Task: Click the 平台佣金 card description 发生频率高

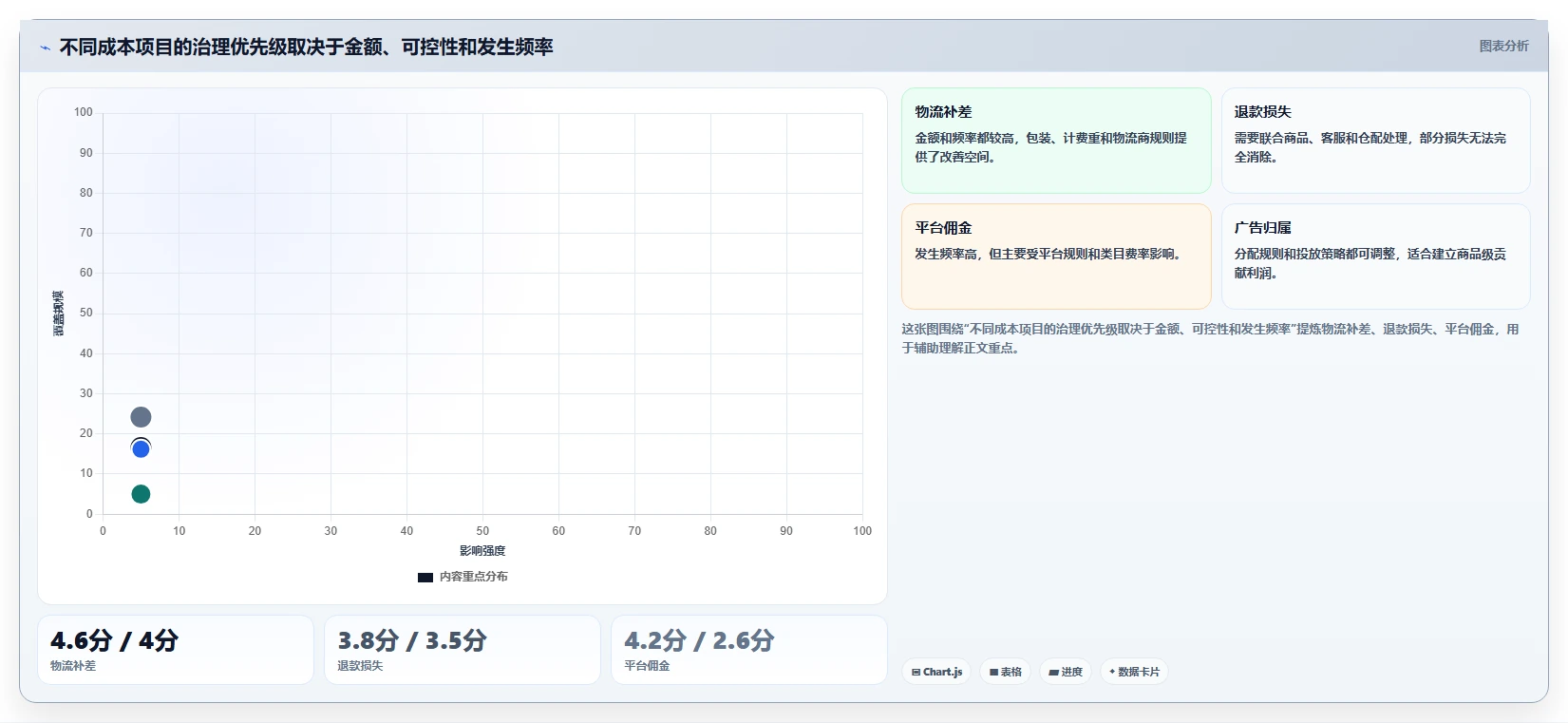Action: [x=1050, y=254]
